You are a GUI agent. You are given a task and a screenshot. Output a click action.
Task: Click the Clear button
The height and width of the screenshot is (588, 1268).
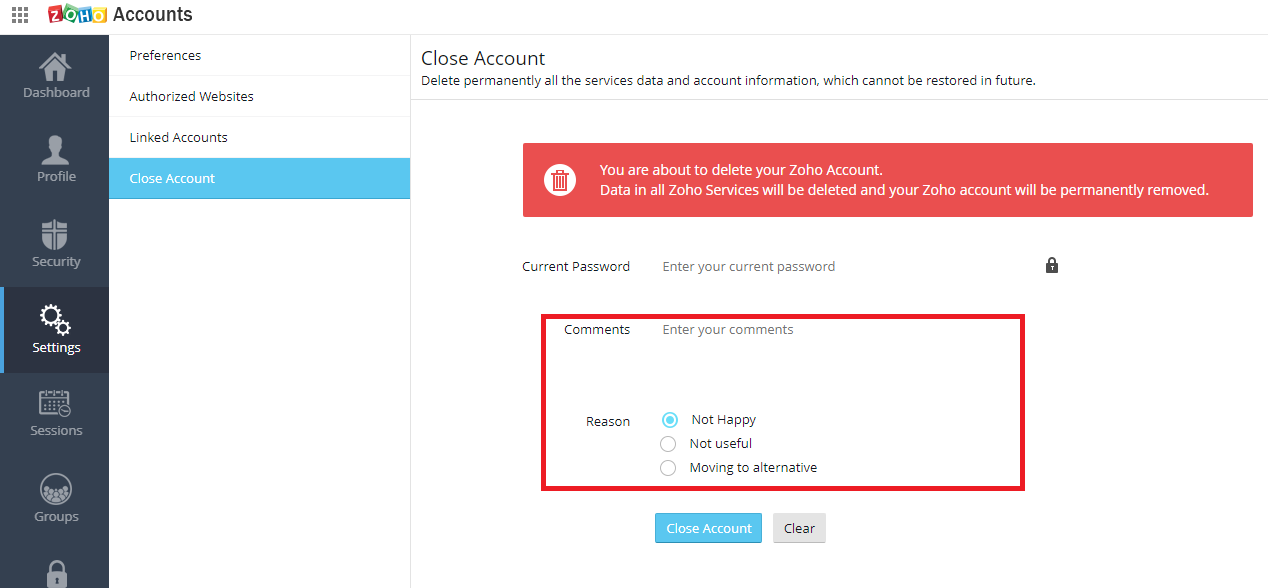coord(799,529)
